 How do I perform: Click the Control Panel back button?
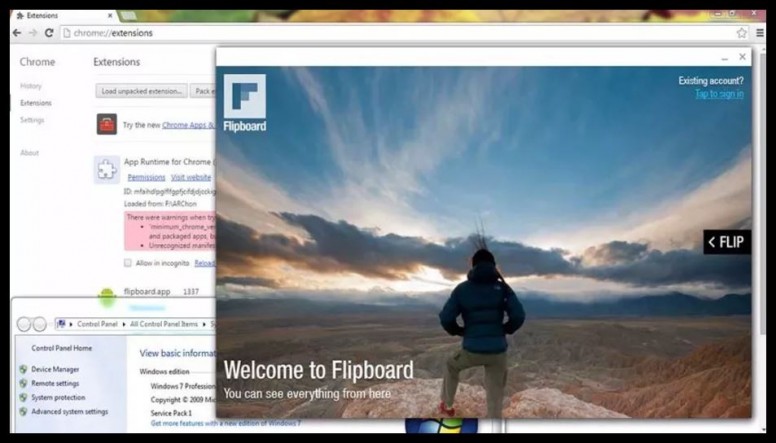pyautogui.click(x=24, y=324)
